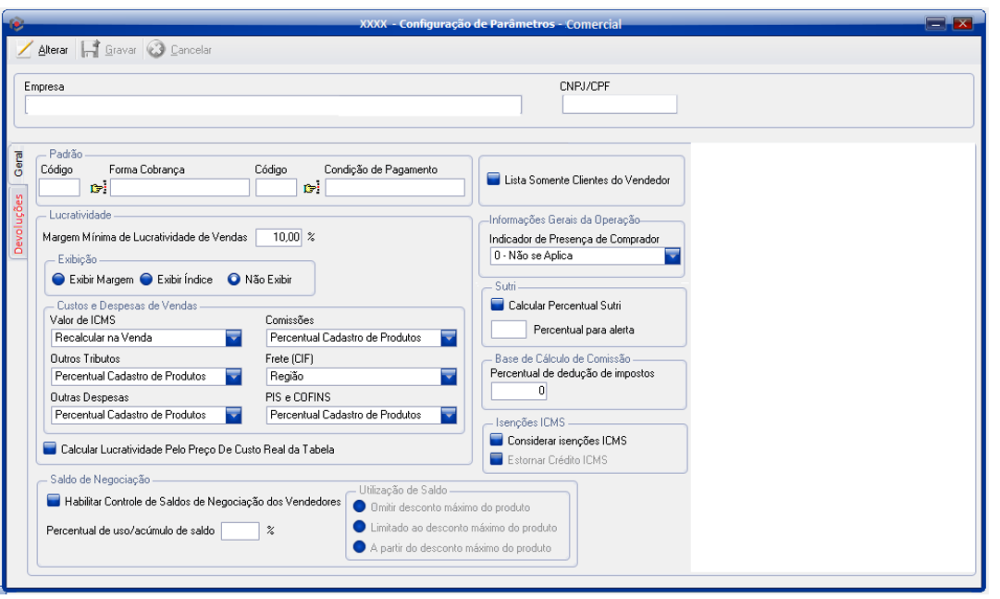Viewport: 1000px width, 599px height.
Task: Click the Alterar pencil icon
Action: (25, 50)
